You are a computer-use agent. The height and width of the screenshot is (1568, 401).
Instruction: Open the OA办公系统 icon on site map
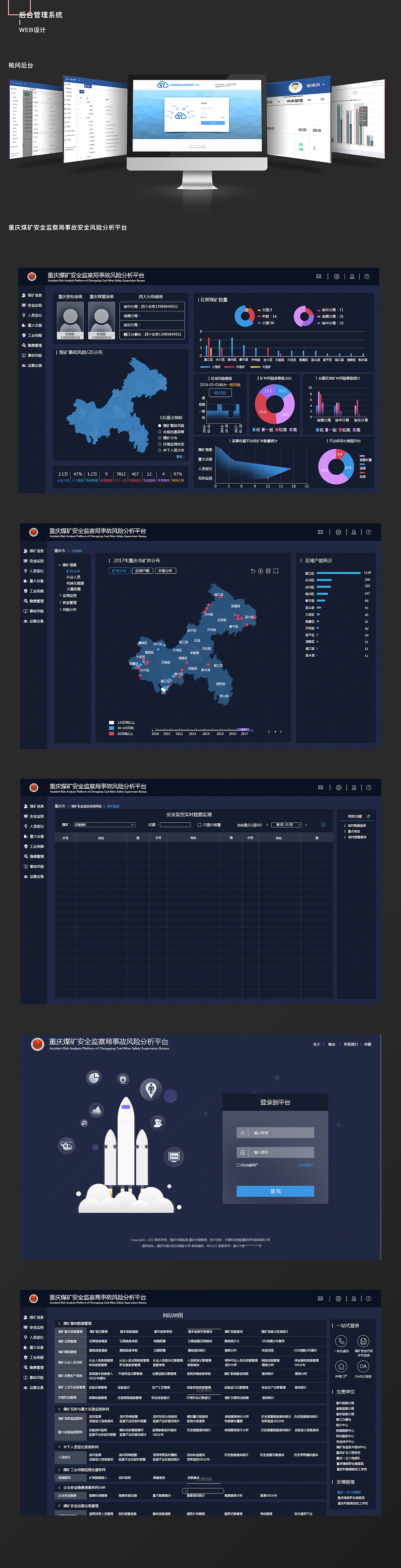coord(363,1367)
